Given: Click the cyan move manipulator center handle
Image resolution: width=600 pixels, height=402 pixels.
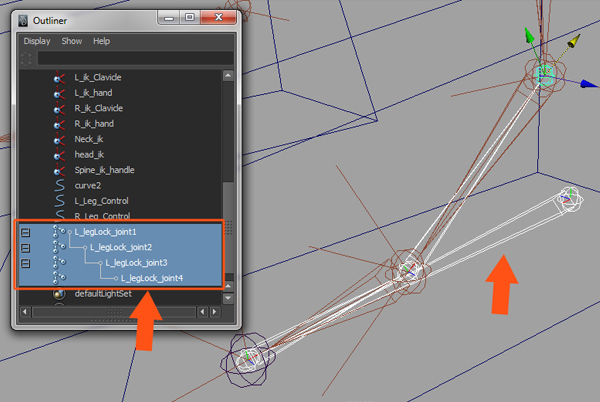Looking at the screenshot, I should (x=544, y=74).
